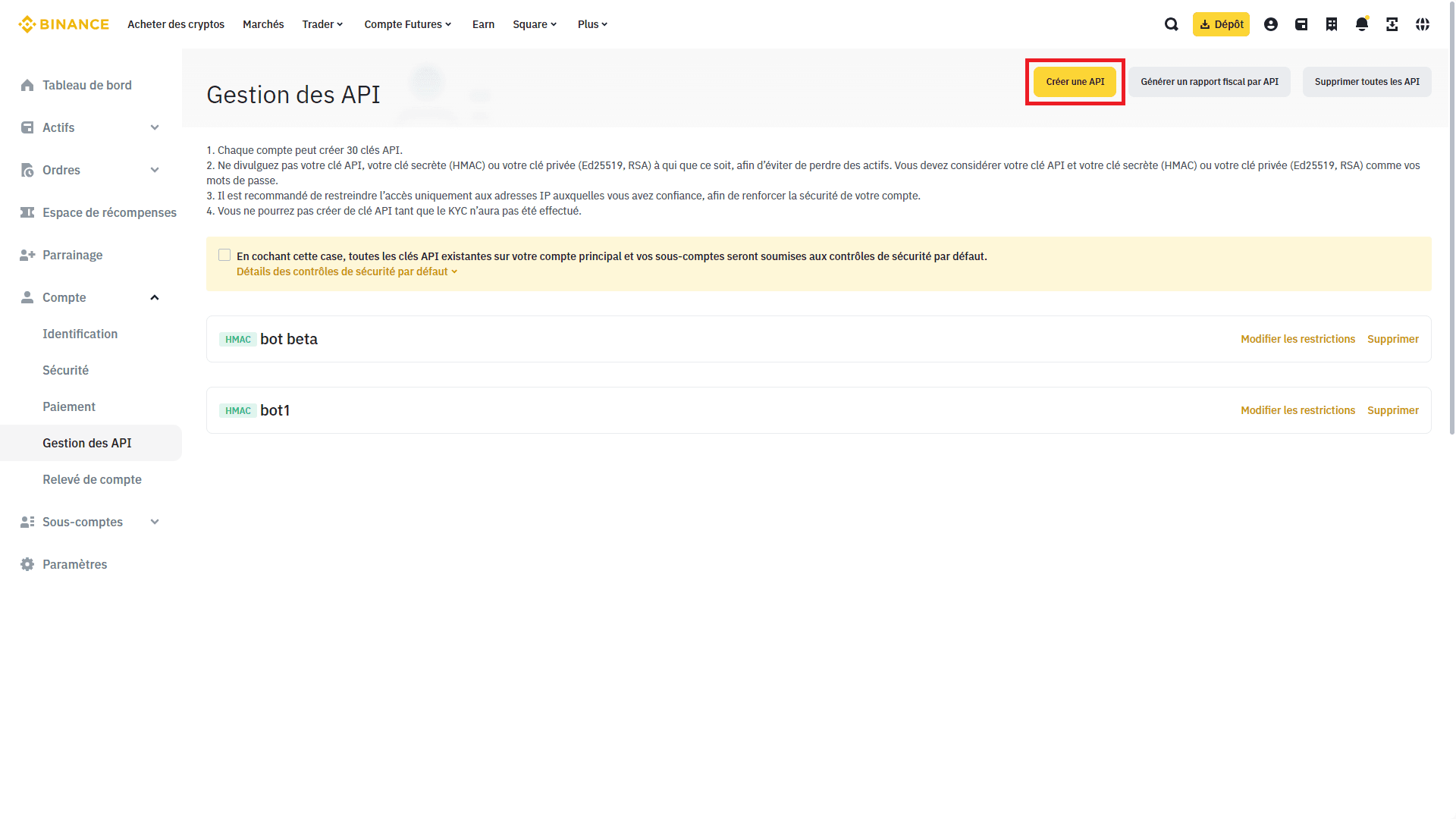Collapse the Compte sidebar chevron
The width and height of the screenshot is (1456, 819).
pos(155,297)
